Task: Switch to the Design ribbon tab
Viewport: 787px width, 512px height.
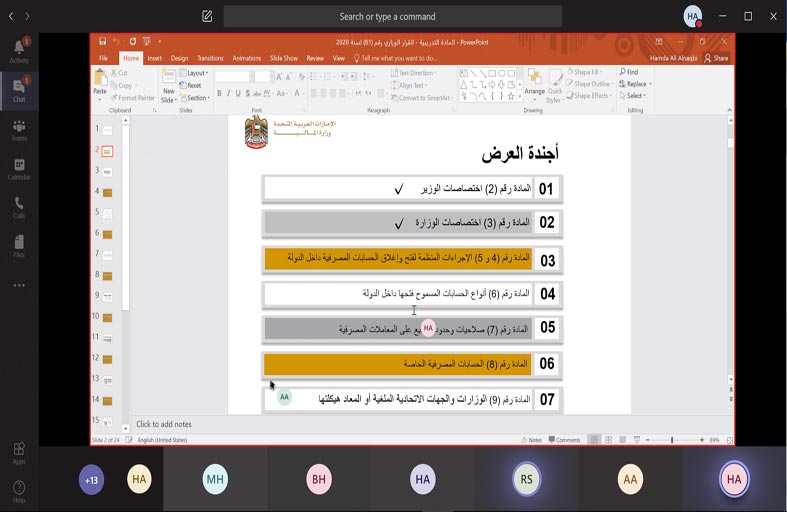Action: point(179,58)
